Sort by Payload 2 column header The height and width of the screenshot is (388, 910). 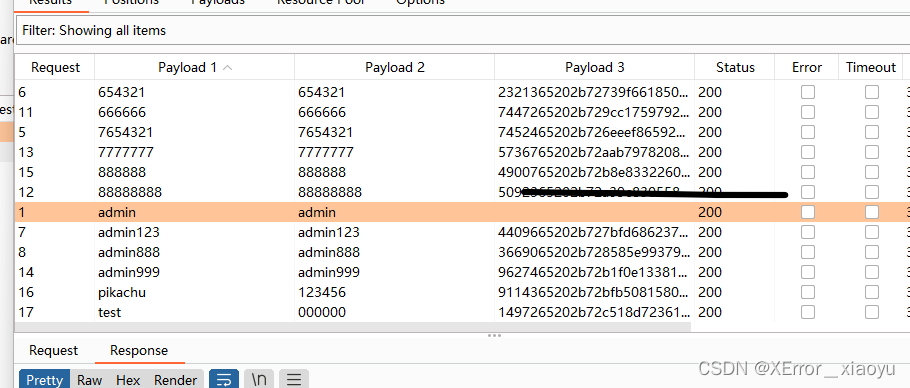395,67
